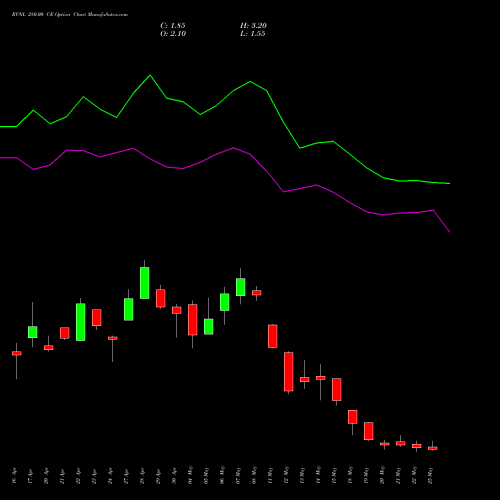The height and width of the screenshot is (500, 500).
Task: Select the green candle for 07 May
Action: click(x=241, y=287)
